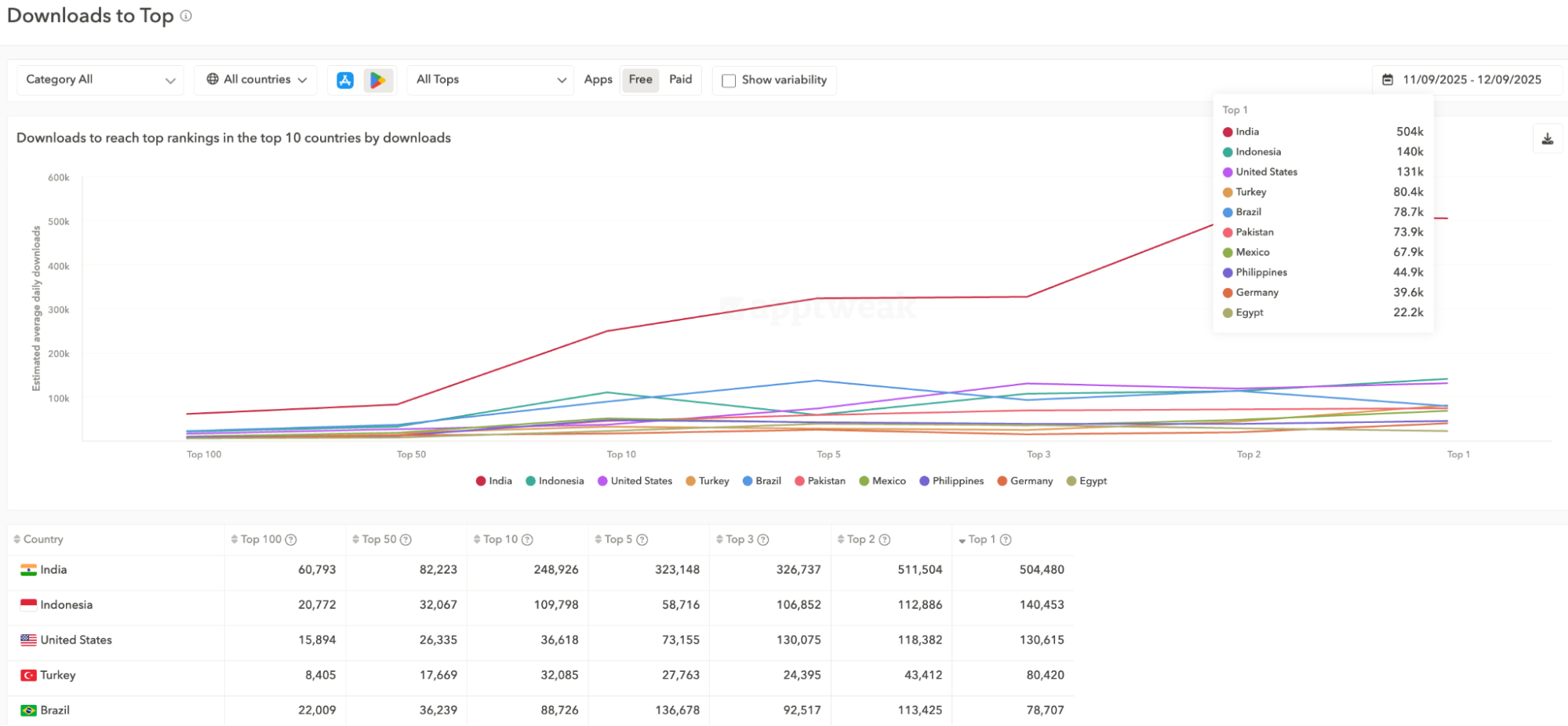The image size is (1568, 726).
Task: Toggle India series in chart legend
Action: pos(493,481)
